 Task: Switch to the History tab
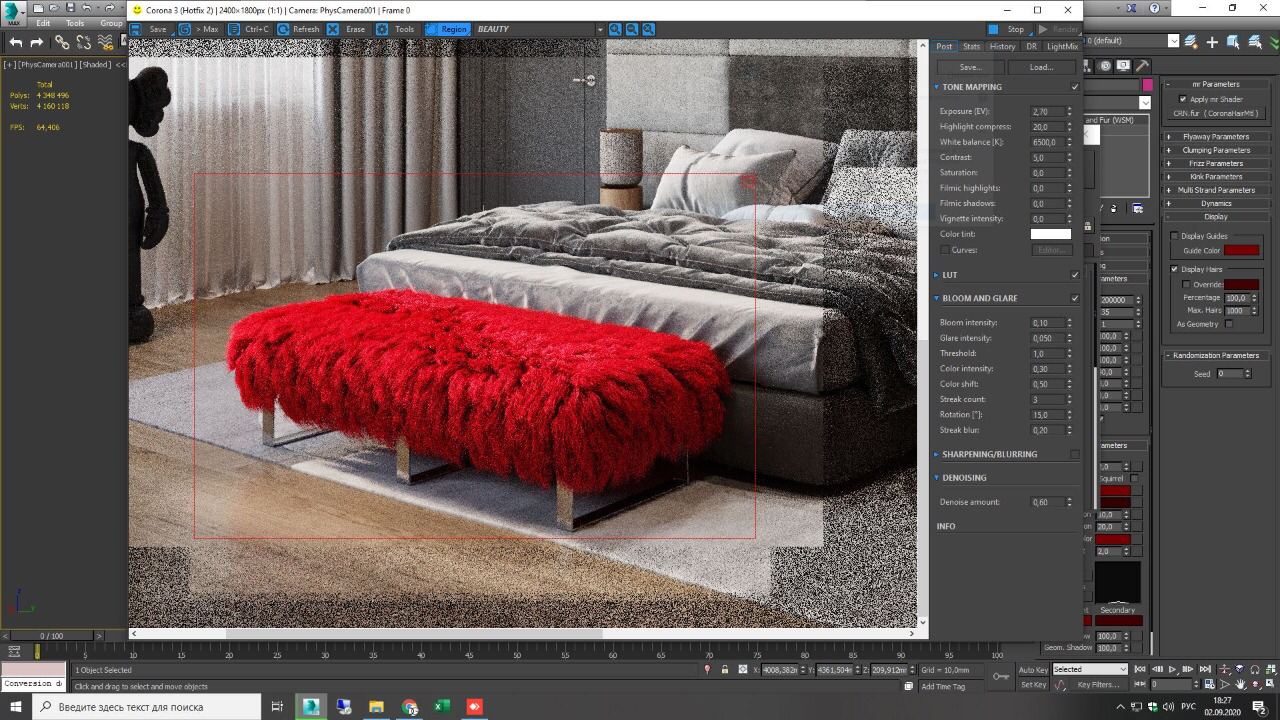click(x=1002, y=46)
